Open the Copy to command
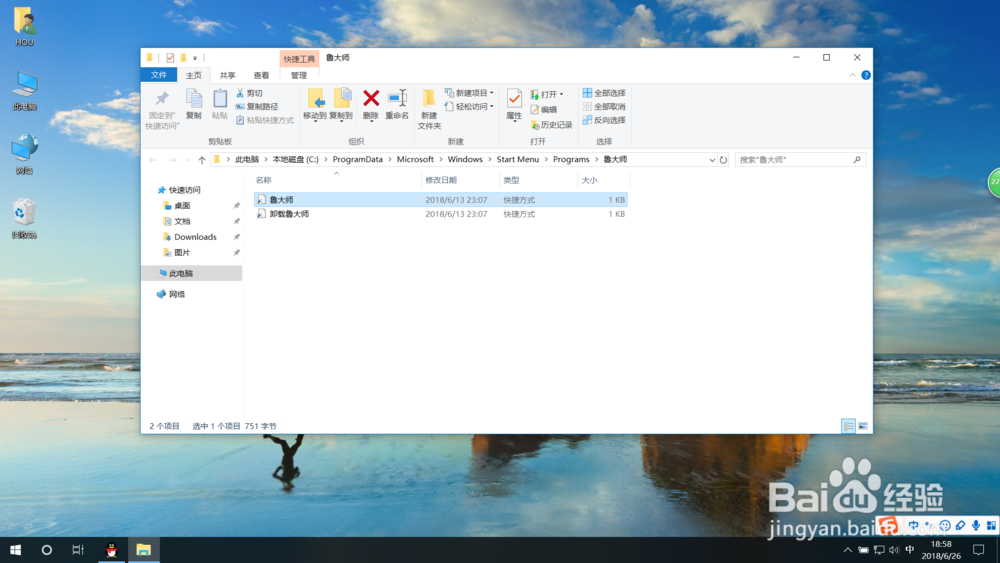 [341, 105]
